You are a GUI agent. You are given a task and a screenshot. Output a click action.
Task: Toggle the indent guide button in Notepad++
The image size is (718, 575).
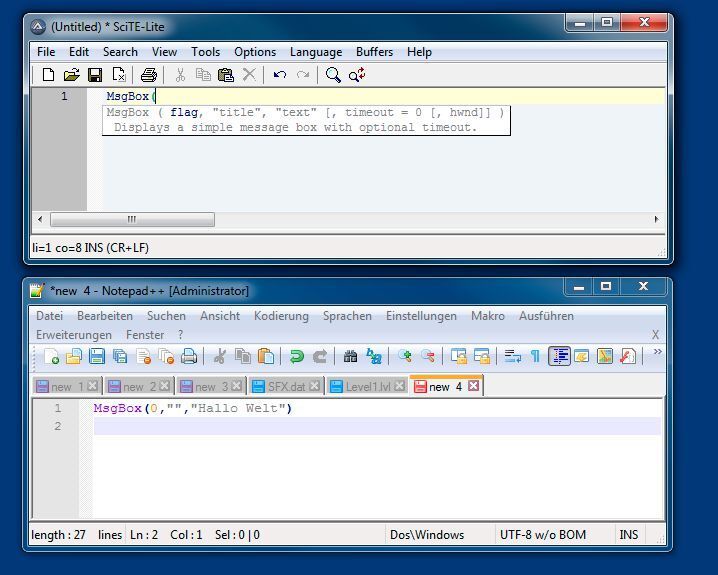click(x=559, y=356)
